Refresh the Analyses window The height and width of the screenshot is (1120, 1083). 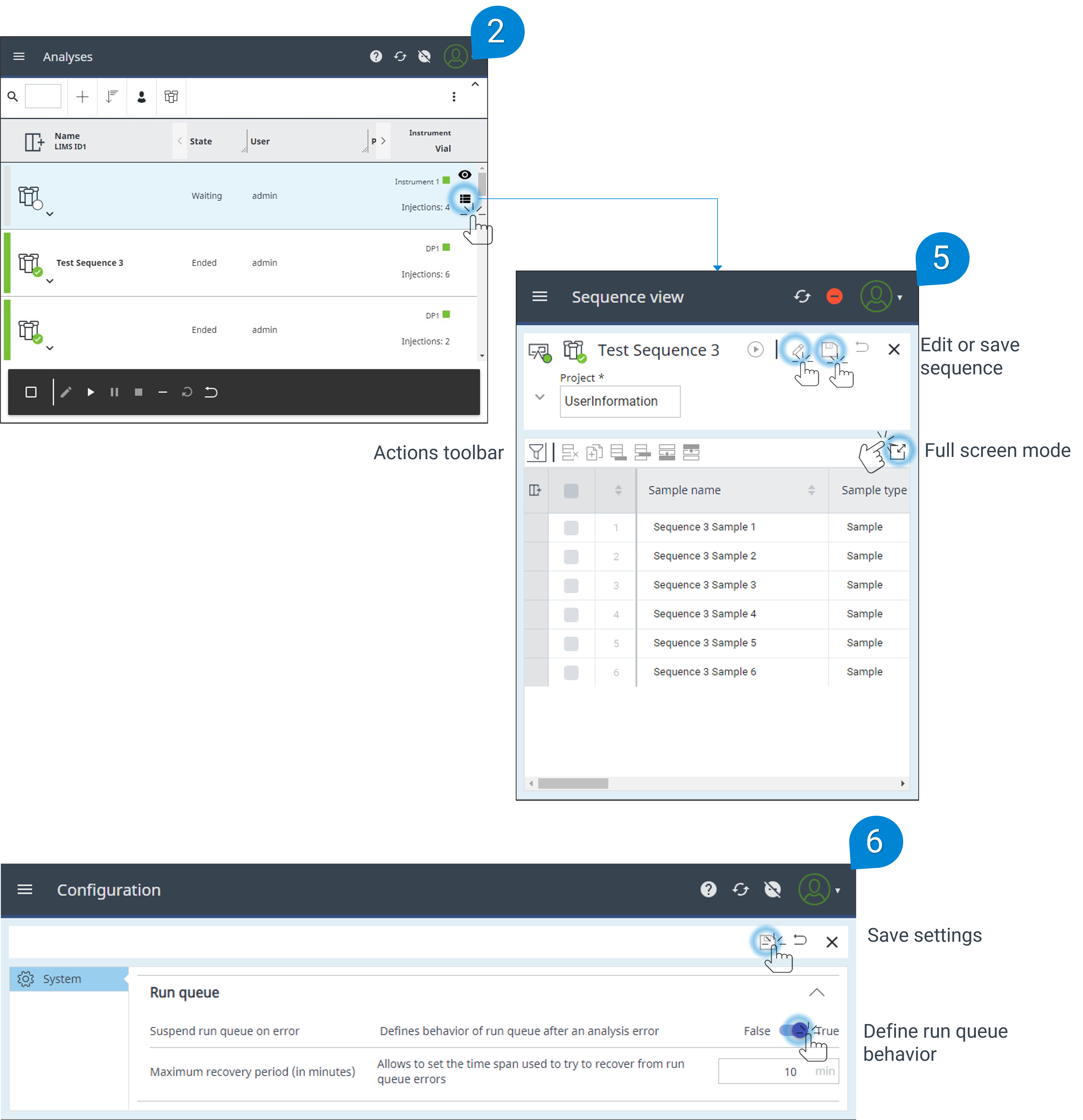pyautogui.click(x=400, y=56)
